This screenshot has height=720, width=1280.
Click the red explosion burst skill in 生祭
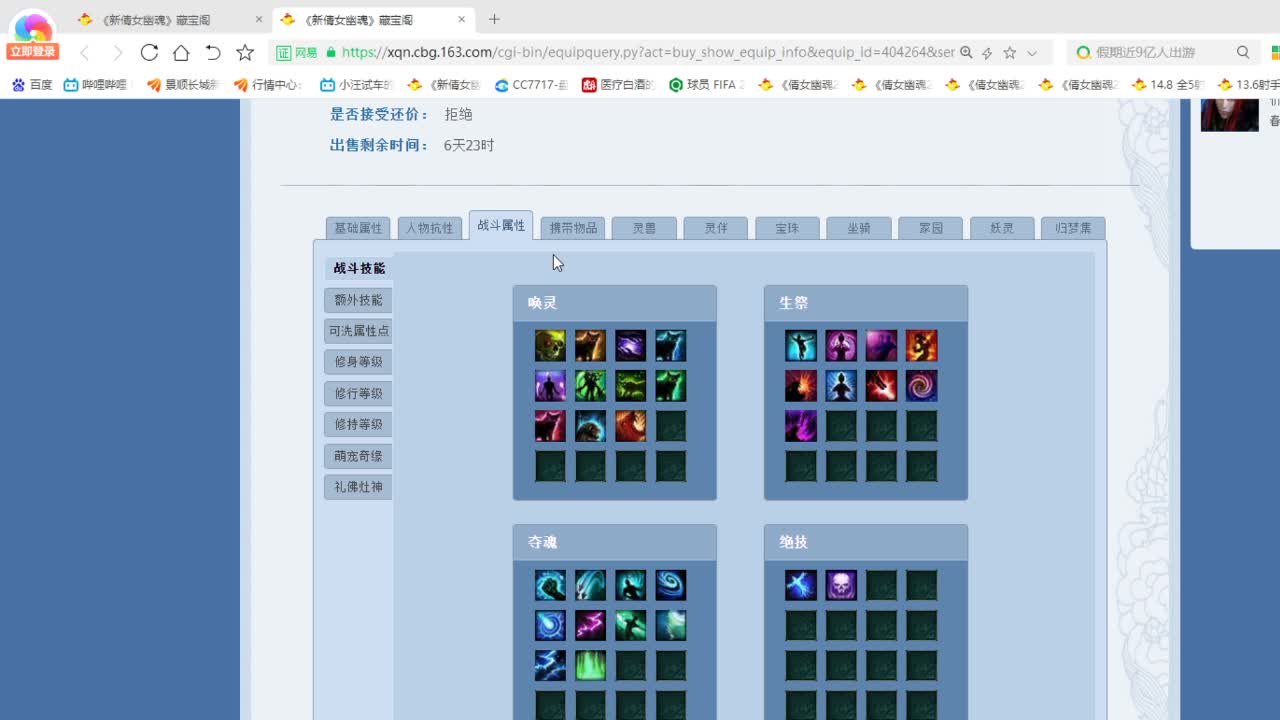coord(801,386)
